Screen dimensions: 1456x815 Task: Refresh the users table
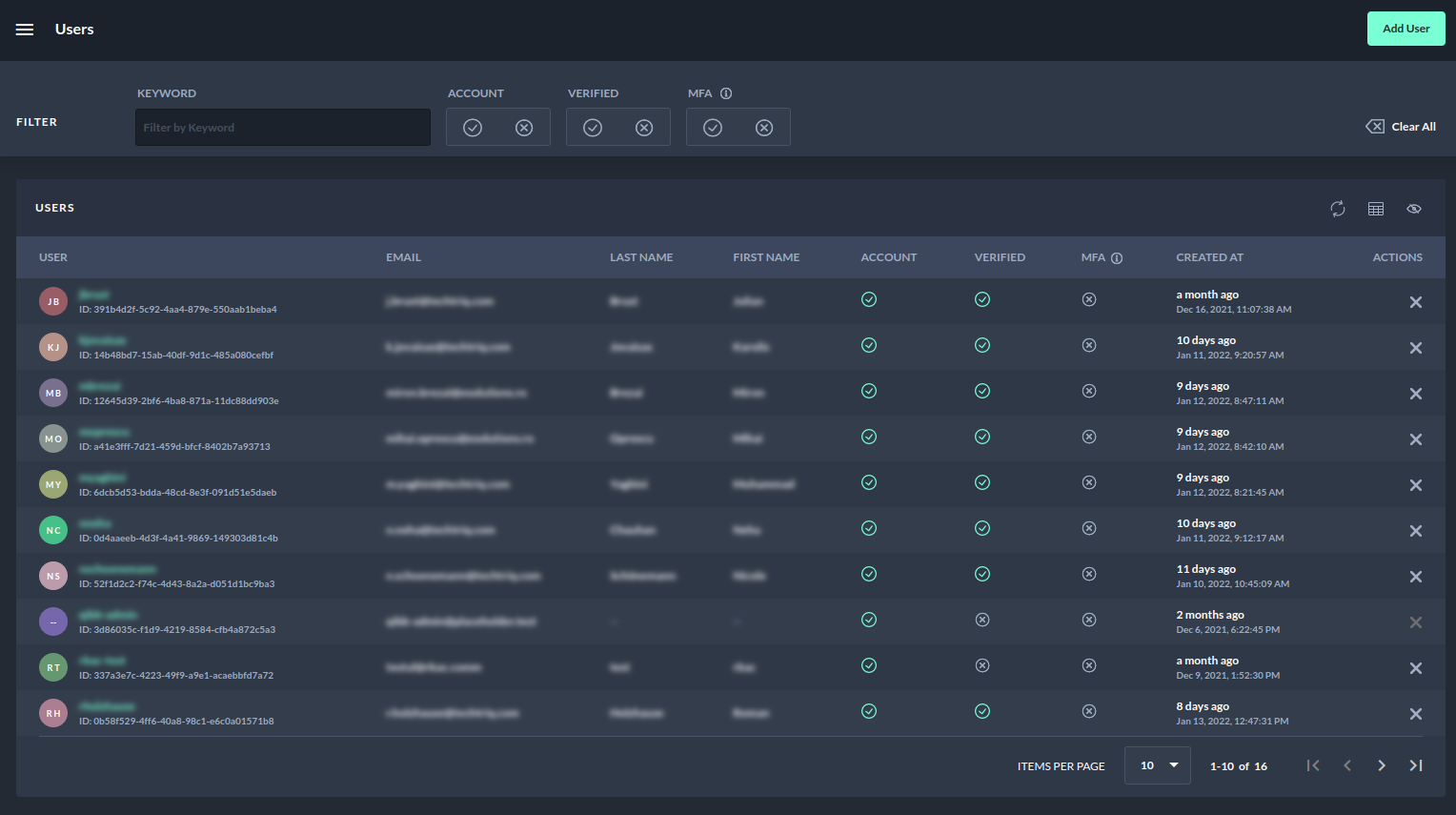point(1338,209)
